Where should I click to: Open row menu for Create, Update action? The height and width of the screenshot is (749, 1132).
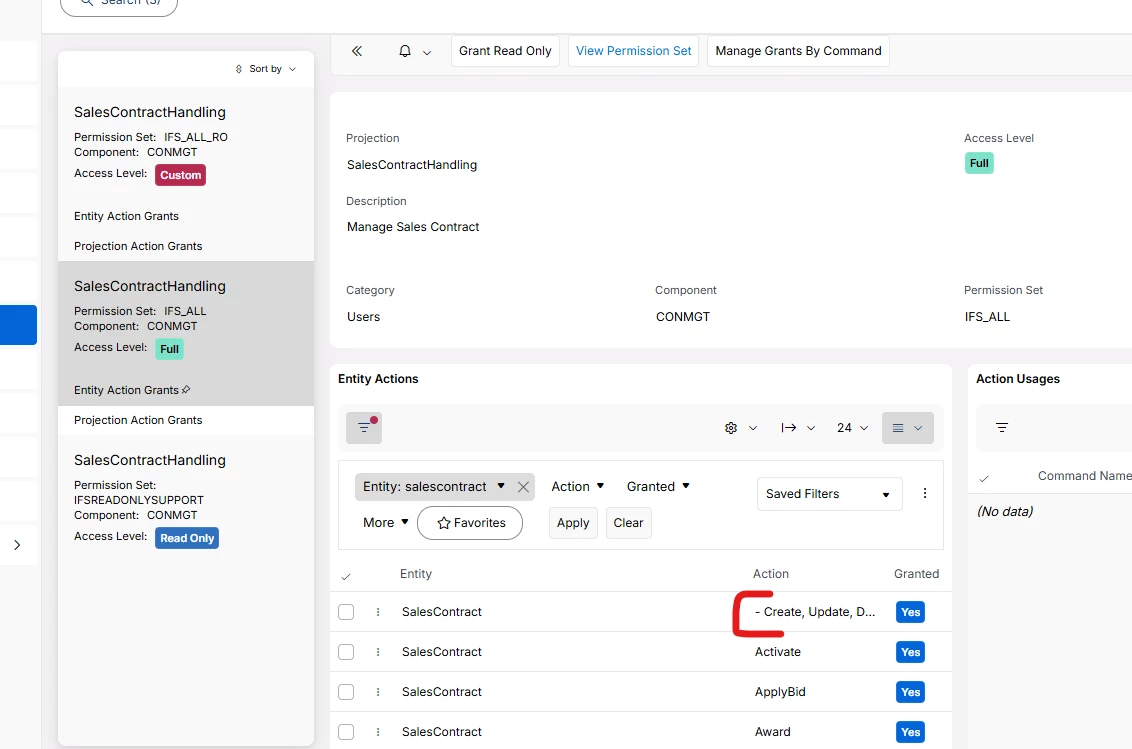[378, 612]
